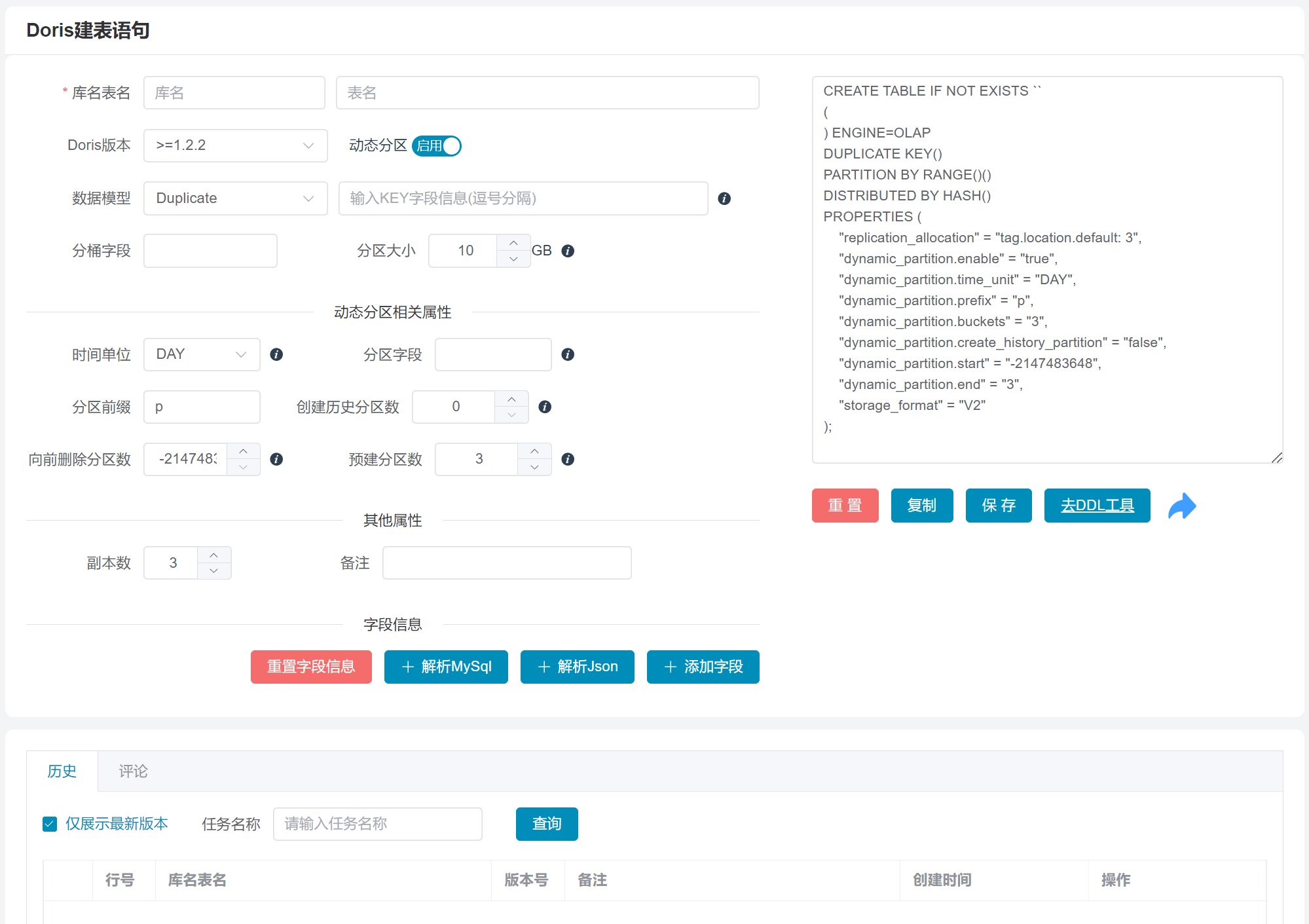Click the blue share arrow icon
The image size is (1309, 924).
pos(1182,506)
